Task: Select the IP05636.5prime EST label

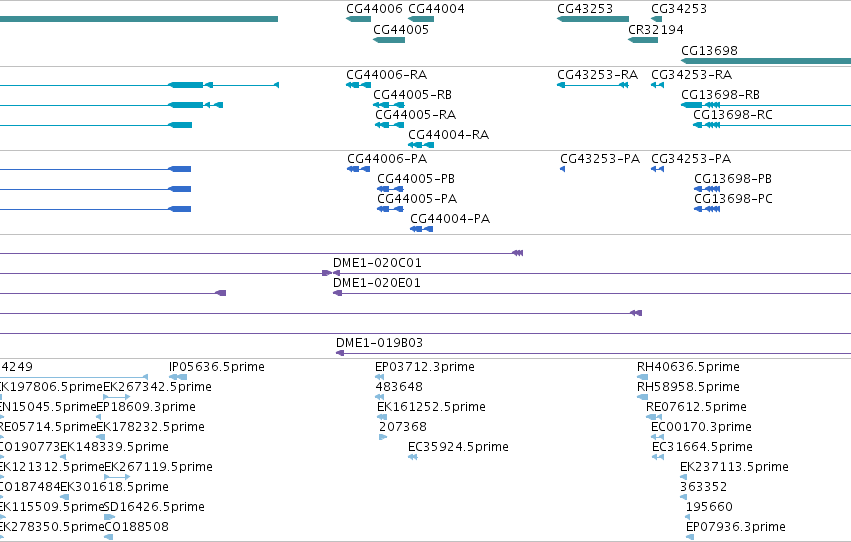Action: click(217, 367)
